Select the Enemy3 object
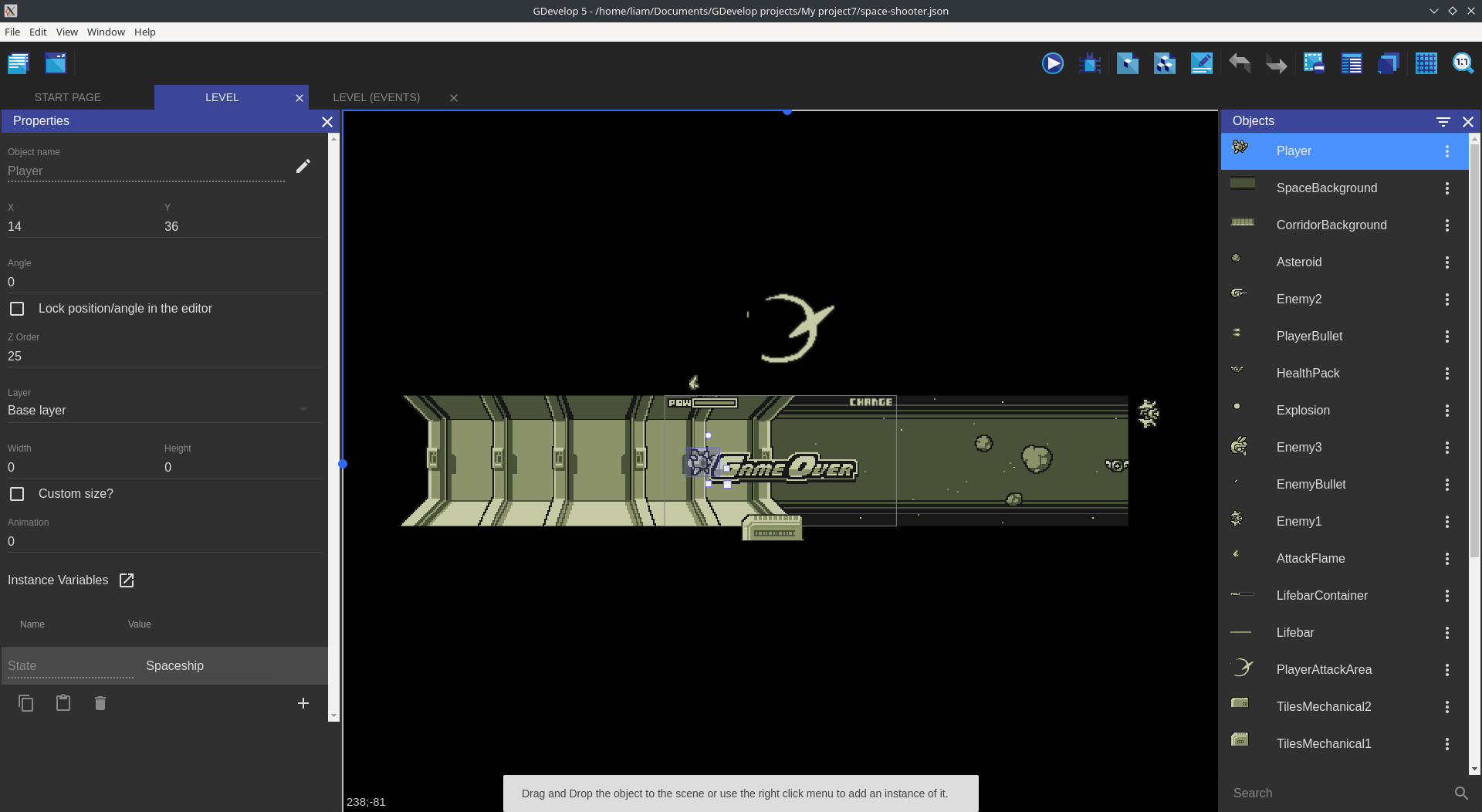Viewport: 1482px width, 812px height. click(x=1345, y=448)
